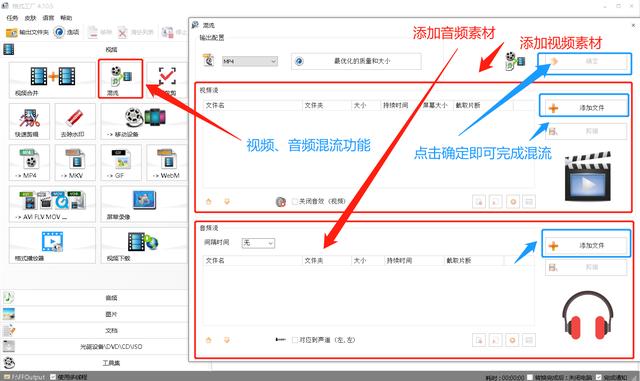Click the -> MKV conversion icon
Viewport: 640px width, 381px height.
click(x=75, y=163)
